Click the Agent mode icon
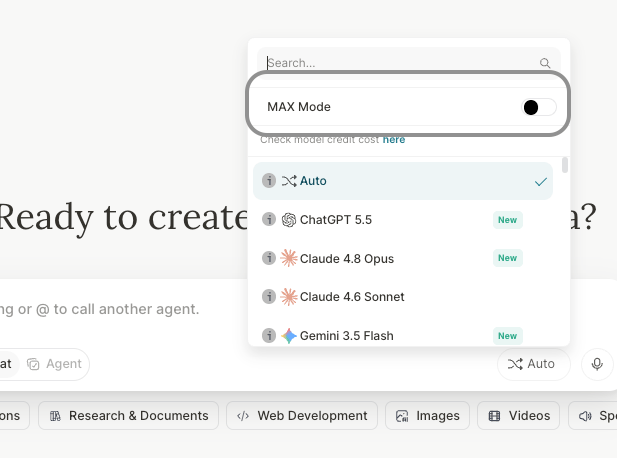This screenshot has width=617, height=458. pyautogui.click(x=33, y=364)
